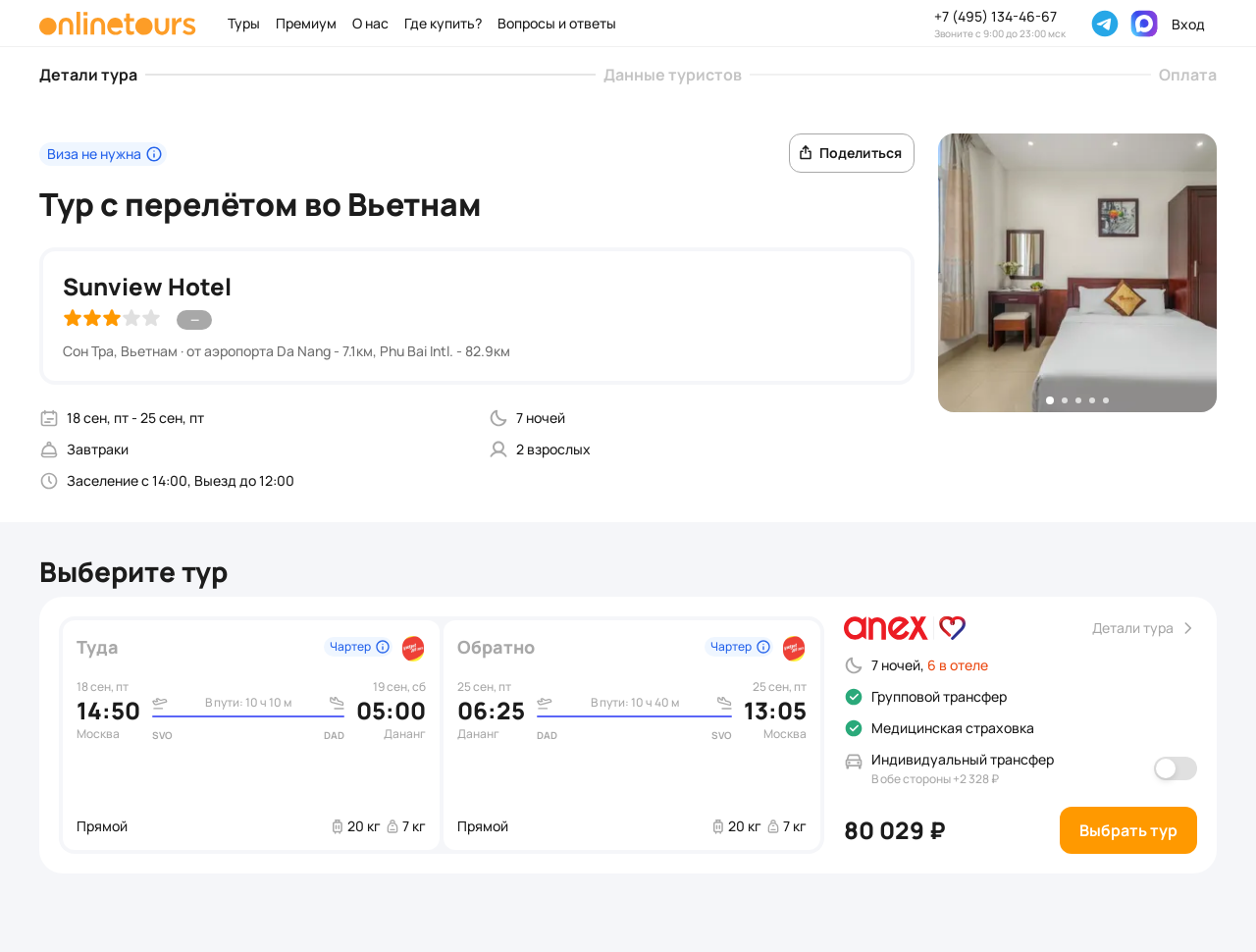Click the moon icon next to '7 ночей' in tour details
This screenshot has height=952, width=1256.
[x=498, y=418]
